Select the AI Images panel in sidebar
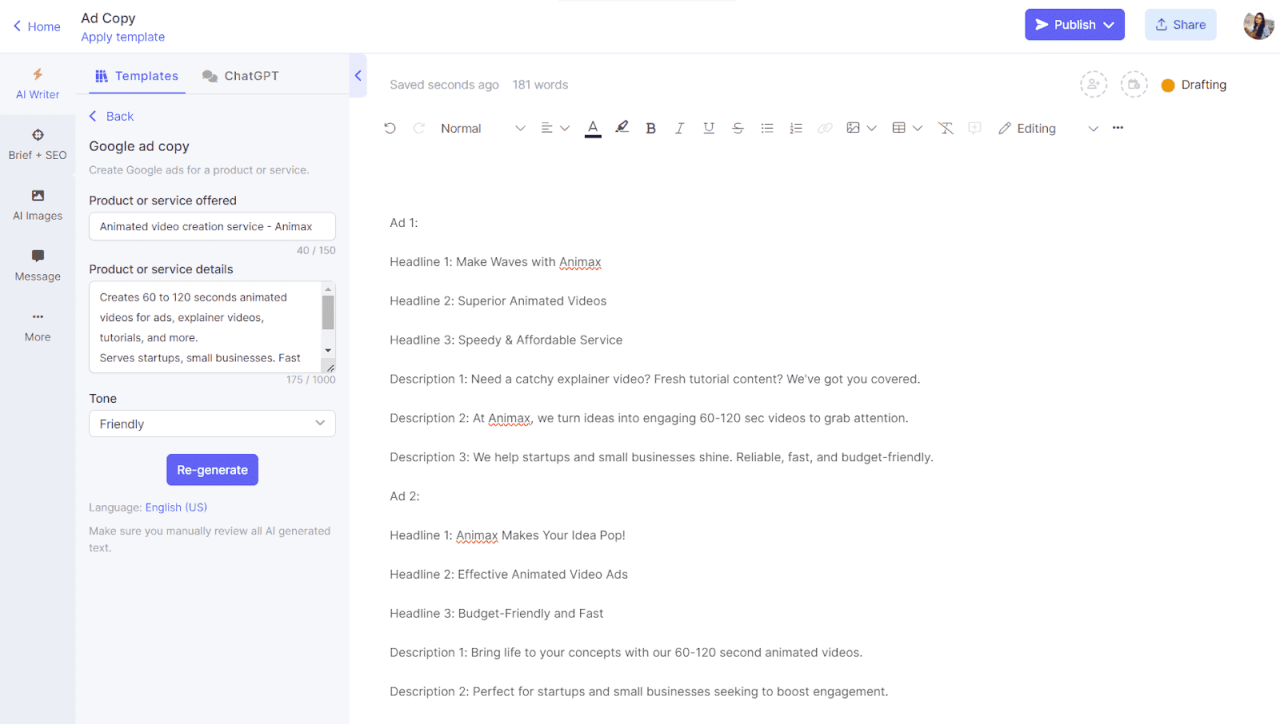 tap(37, 205)
